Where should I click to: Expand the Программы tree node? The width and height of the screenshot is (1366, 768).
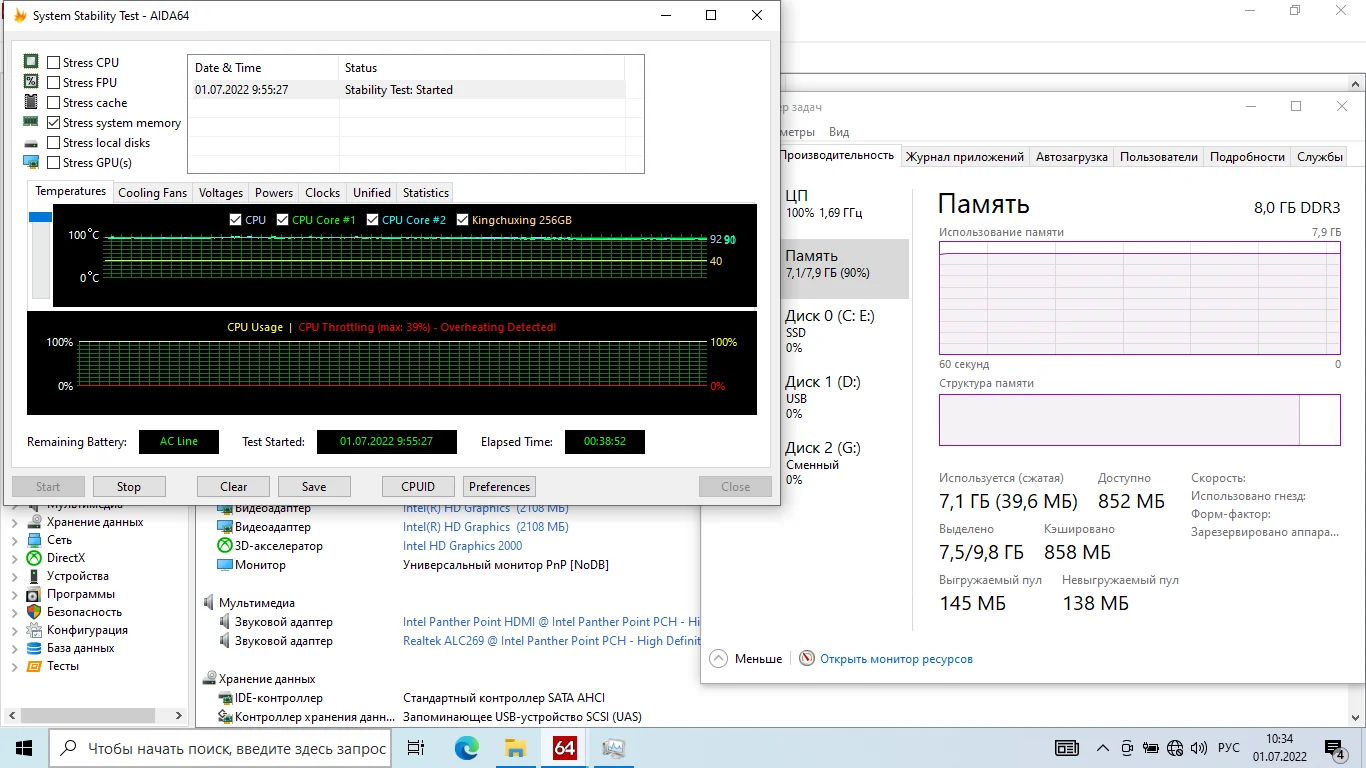(14, 594)
